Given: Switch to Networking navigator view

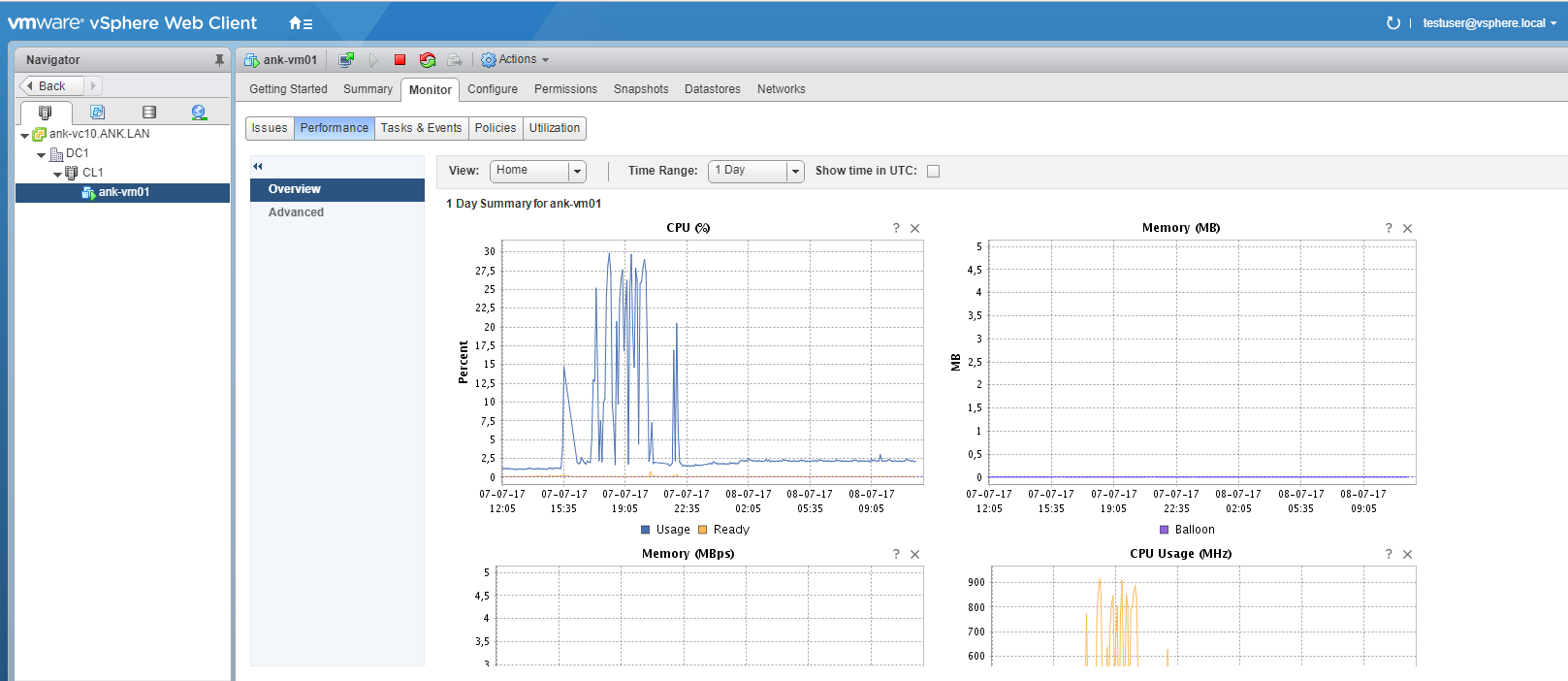Looking at the screenshot, I should 199,113.
